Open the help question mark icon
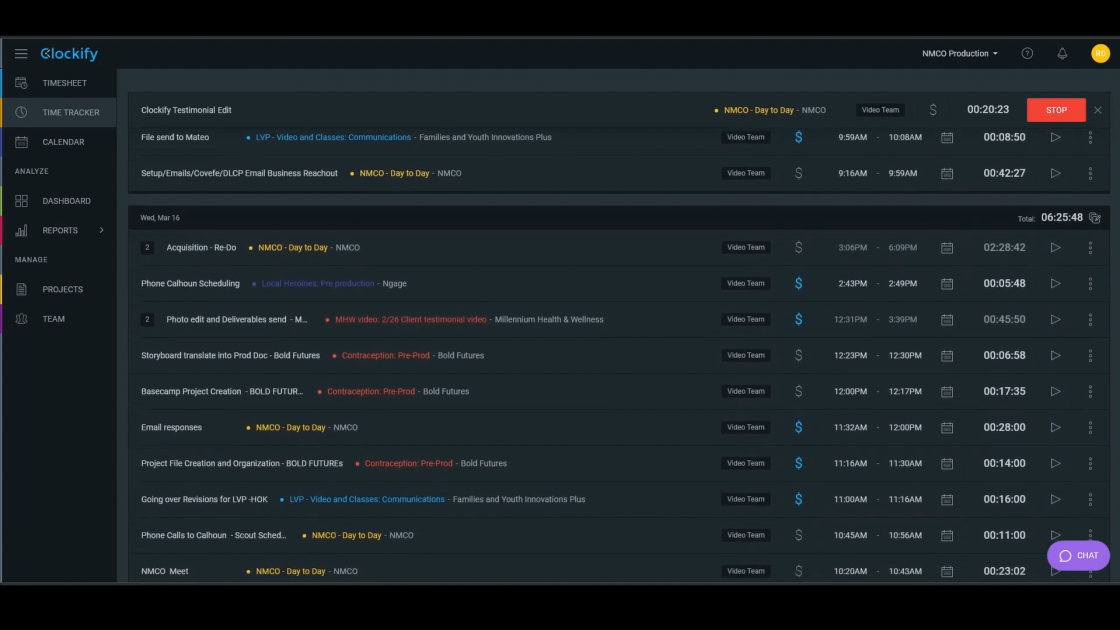The height and width of the screenshot is (630, 1120). coord(1027,54)
